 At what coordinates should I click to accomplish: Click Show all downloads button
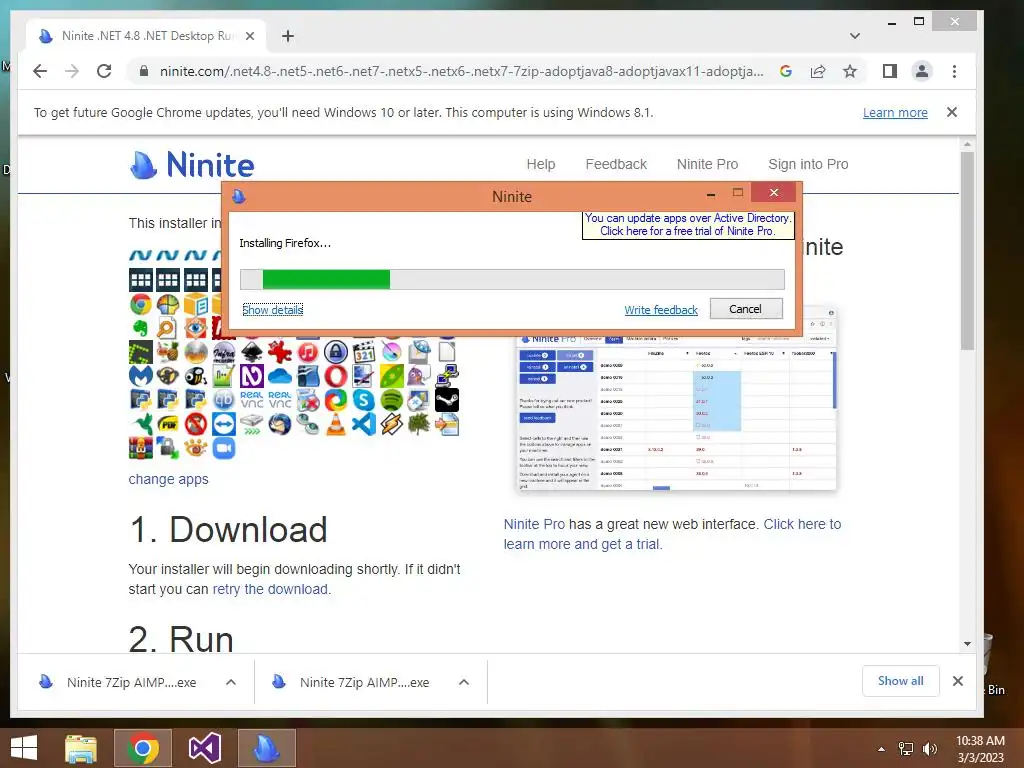point(901,681)
